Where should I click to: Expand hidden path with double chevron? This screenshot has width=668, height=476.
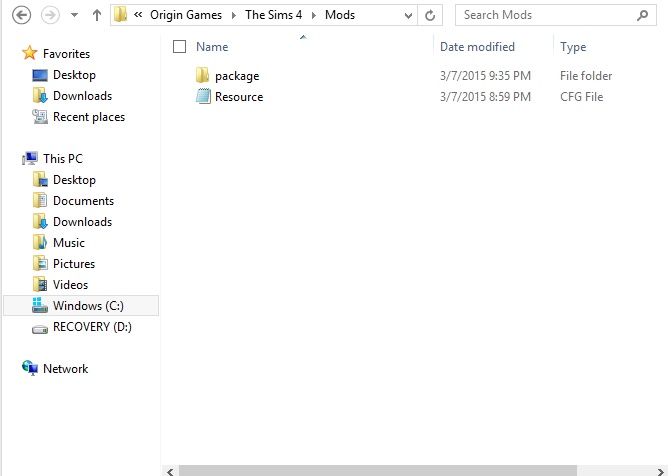point(138,15)
